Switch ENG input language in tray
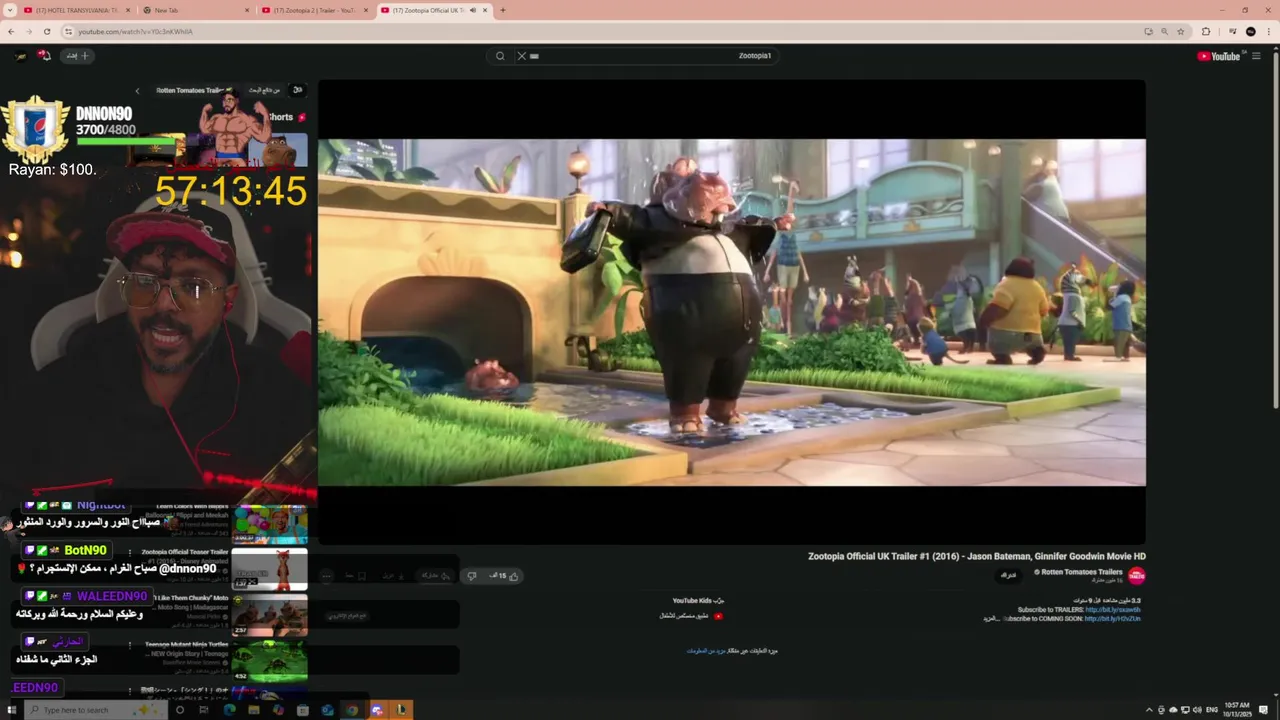 (x=1212, y=710)
